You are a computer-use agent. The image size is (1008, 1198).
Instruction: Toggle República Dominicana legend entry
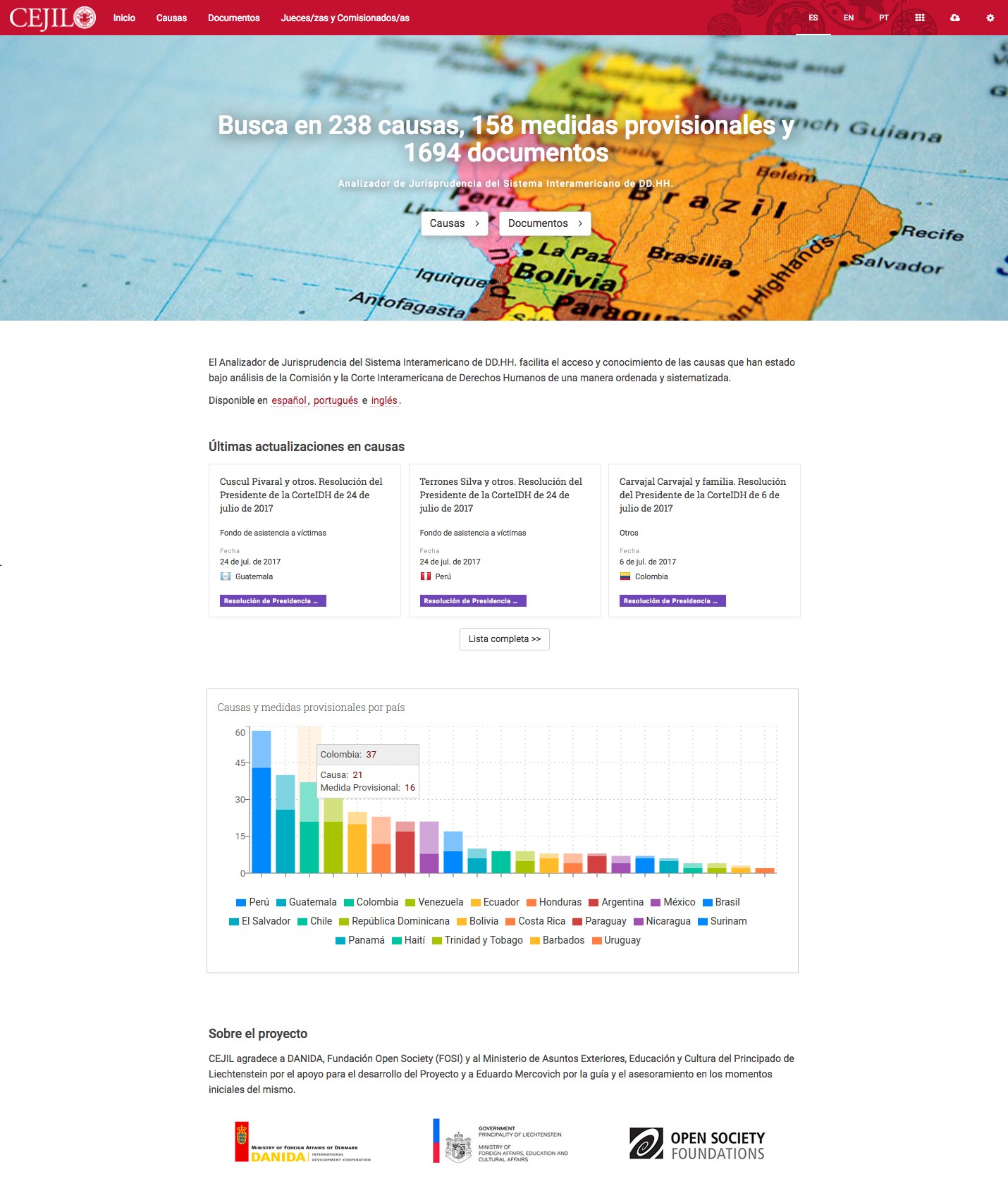pyautogui.click(x=394, y=921)
